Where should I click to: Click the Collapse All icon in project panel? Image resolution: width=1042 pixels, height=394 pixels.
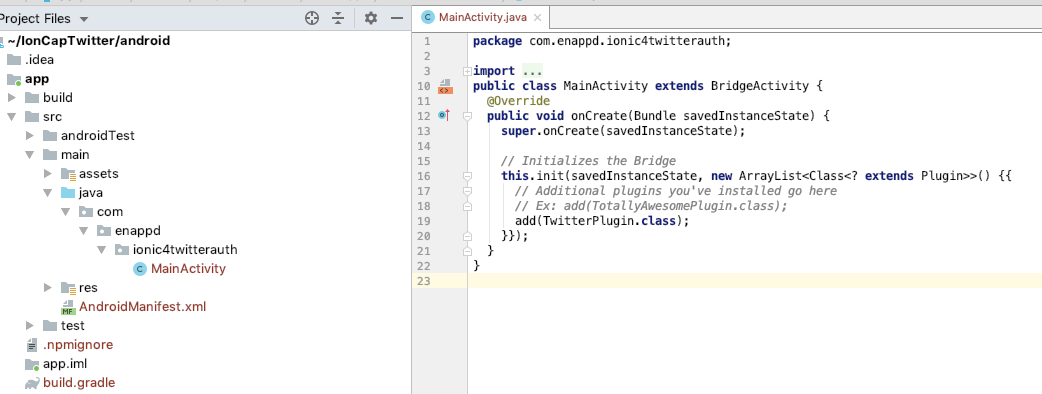coord(338,19)
